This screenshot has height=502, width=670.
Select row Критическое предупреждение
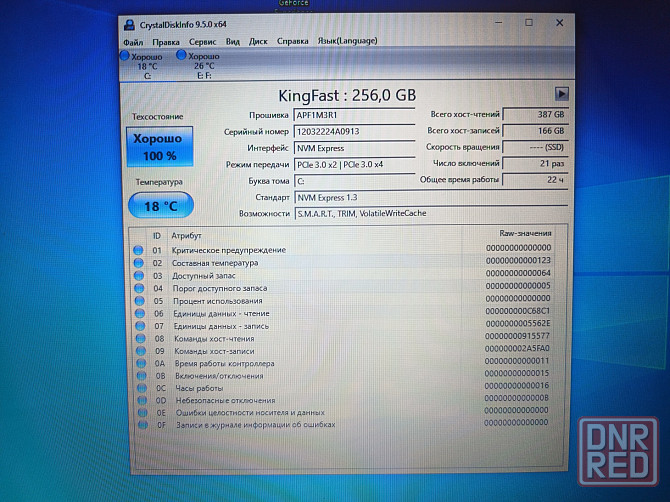(342, 250)
